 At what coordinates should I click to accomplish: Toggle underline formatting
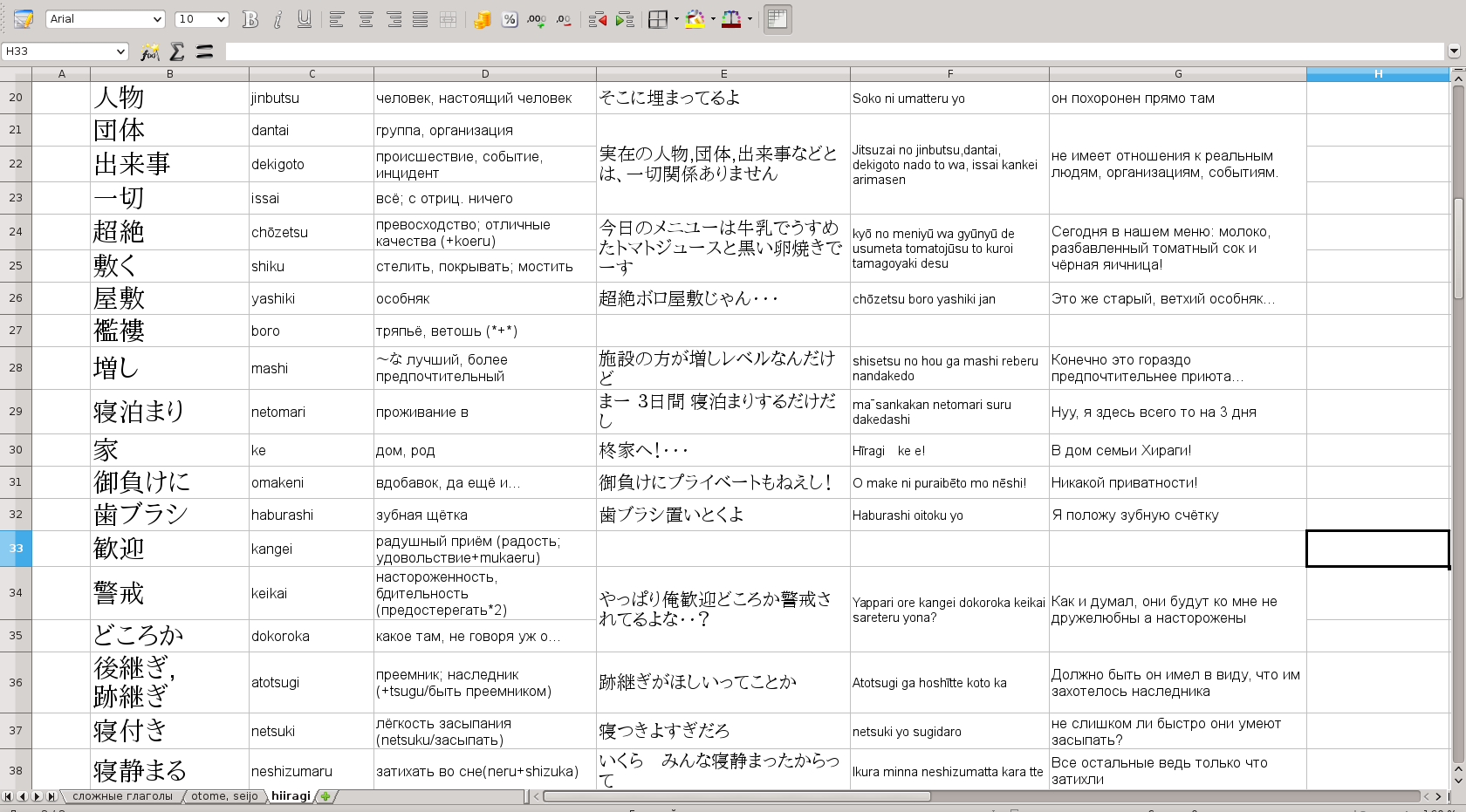click(x=305, y=19)
